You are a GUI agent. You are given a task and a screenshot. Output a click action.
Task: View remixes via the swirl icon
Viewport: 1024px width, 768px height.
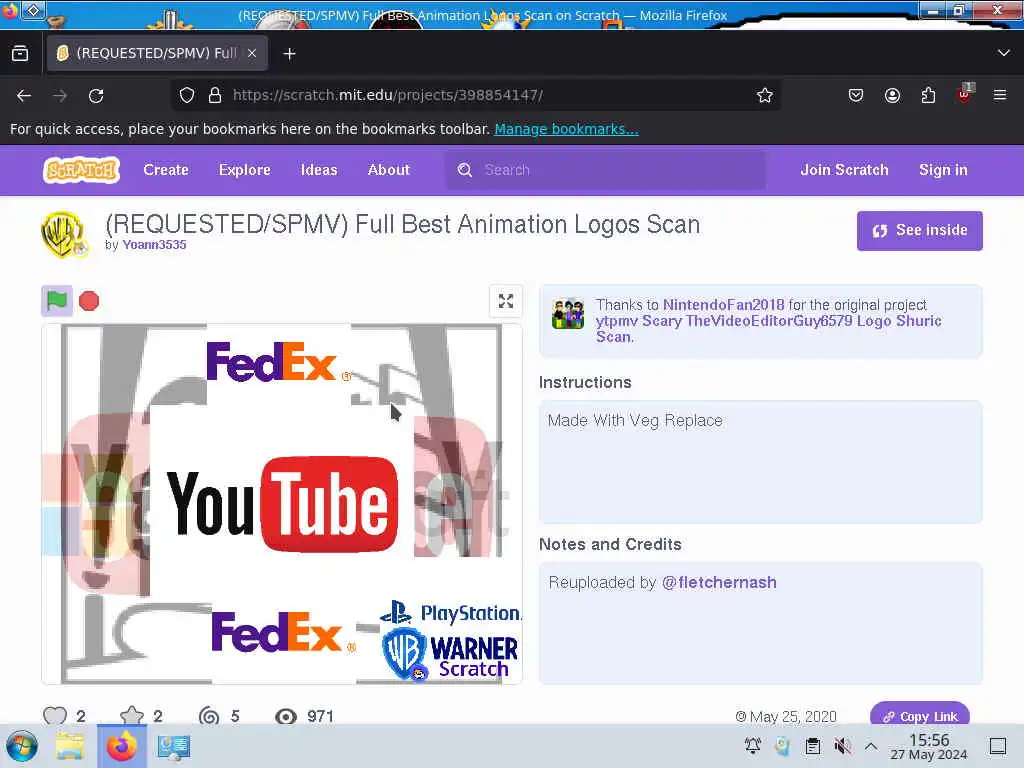(x=209, y=716)
